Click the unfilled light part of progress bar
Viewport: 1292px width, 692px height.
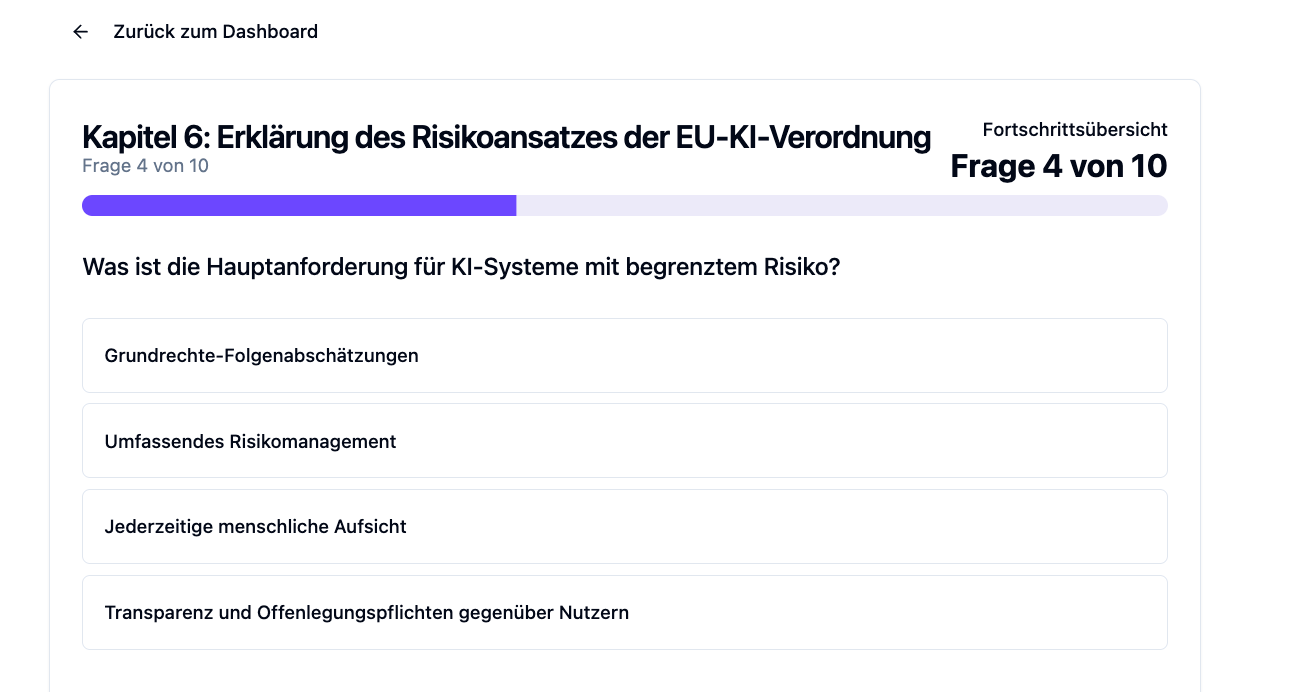pos(840,205)
